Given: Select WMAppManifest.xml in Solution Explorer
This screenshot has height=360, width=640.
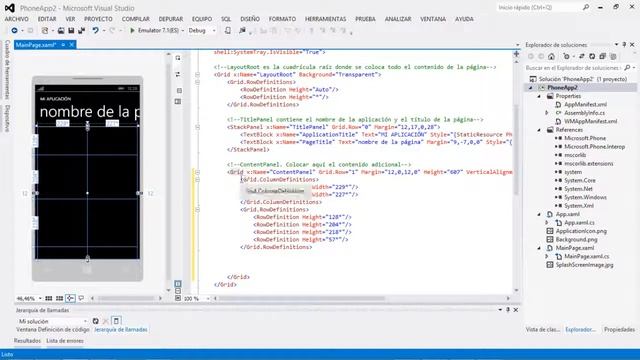Looking at the screenshot, I should coord(590,121).
